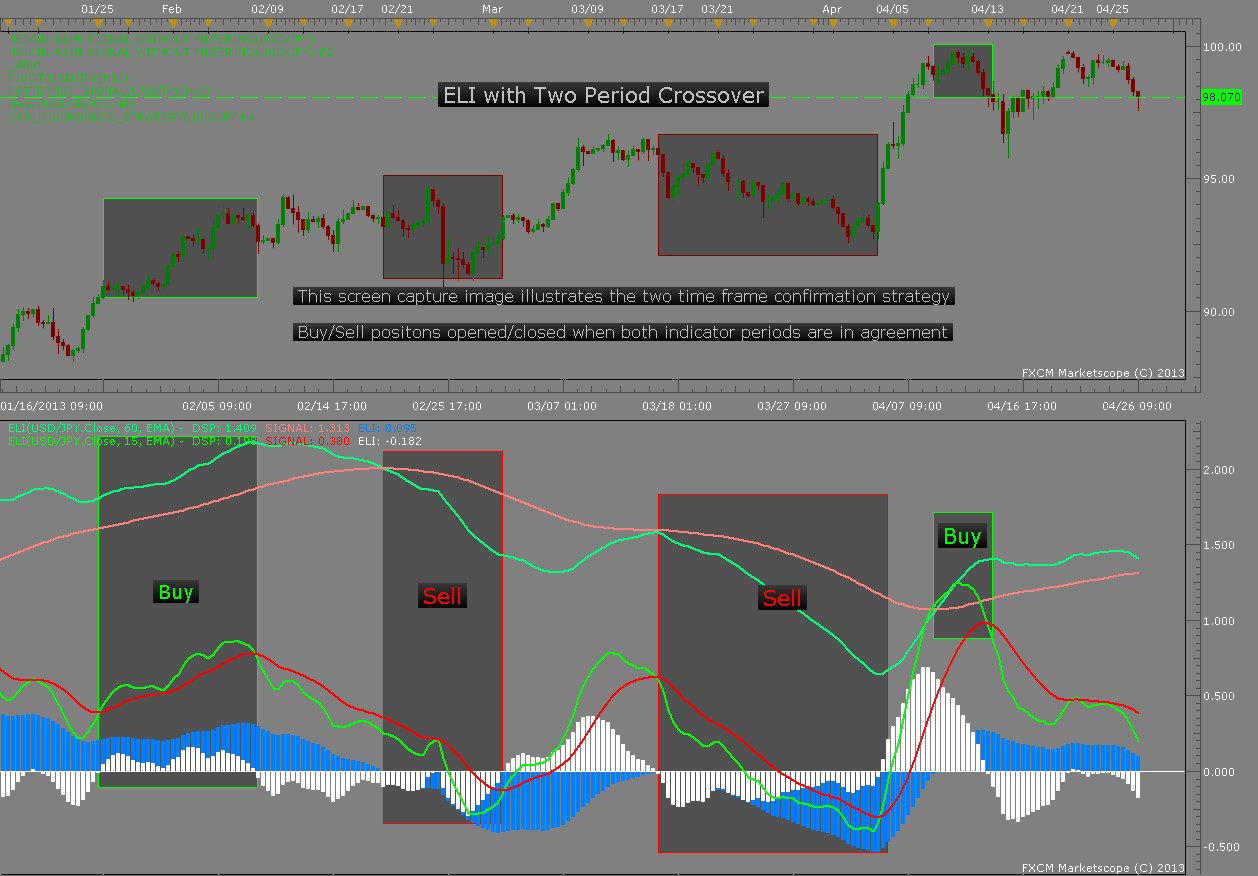Select the 1.000 indicator axis value
1258x876 pixels.
click(x=1220, y=620)
